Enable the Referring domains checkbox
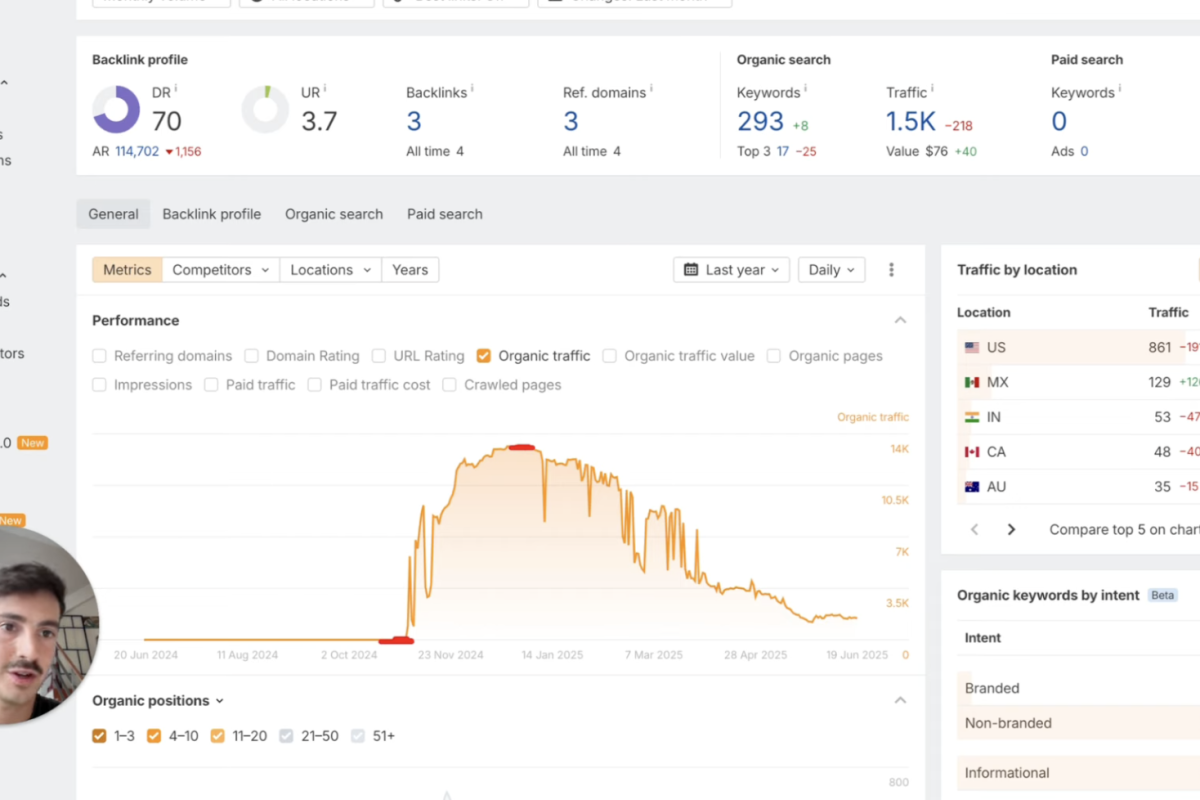Image resolution: width=1200 pixels, height=800 pixels. tap(99, 356)
